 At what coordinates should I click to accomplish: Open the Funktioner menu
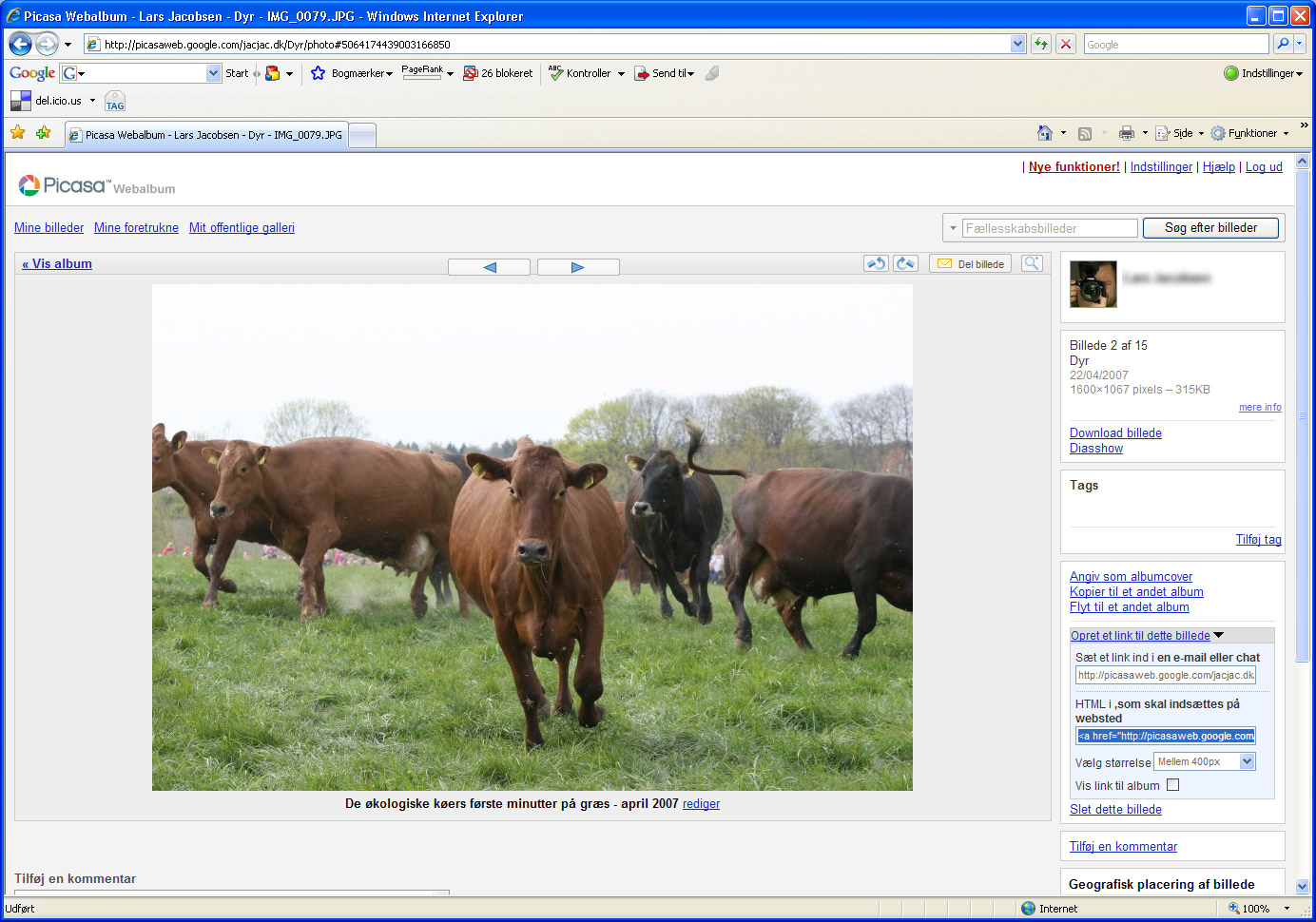tap(1249, 133)
